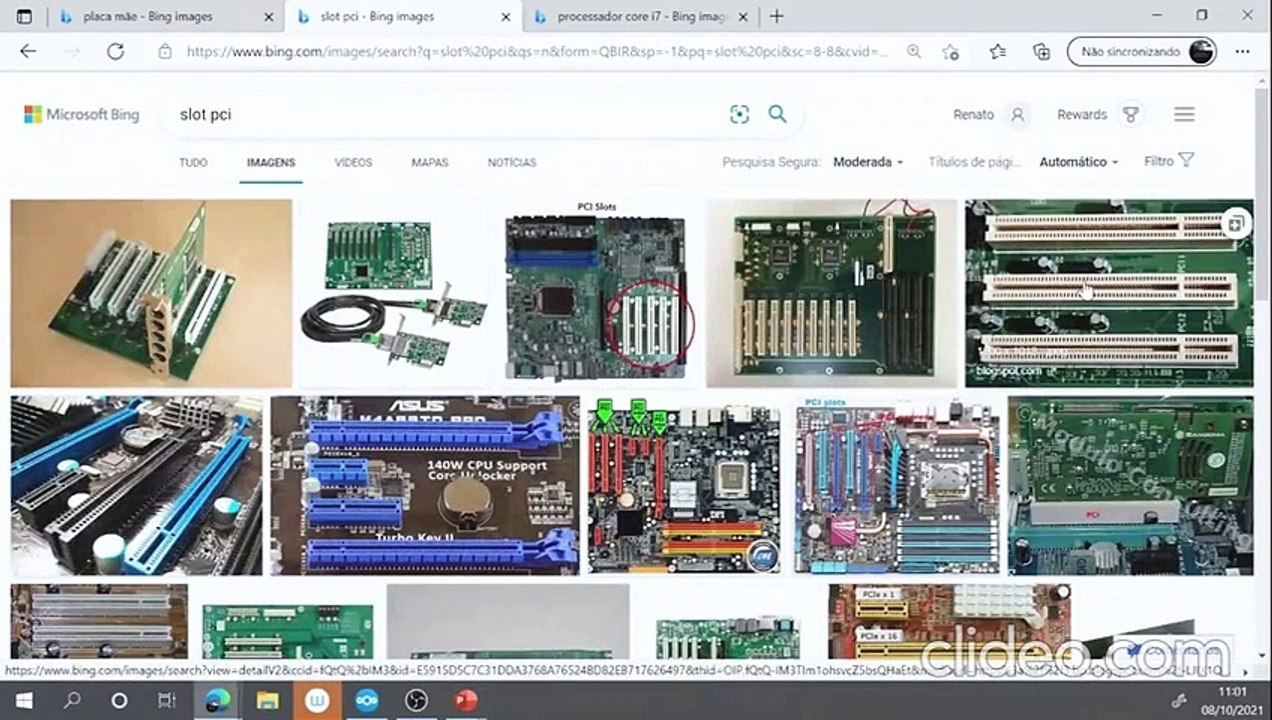Open the 'PCI Slots' red-circled motherboard image
Image resolution: width=1272 pixels, height=720 pixels.
coord(596,293)
